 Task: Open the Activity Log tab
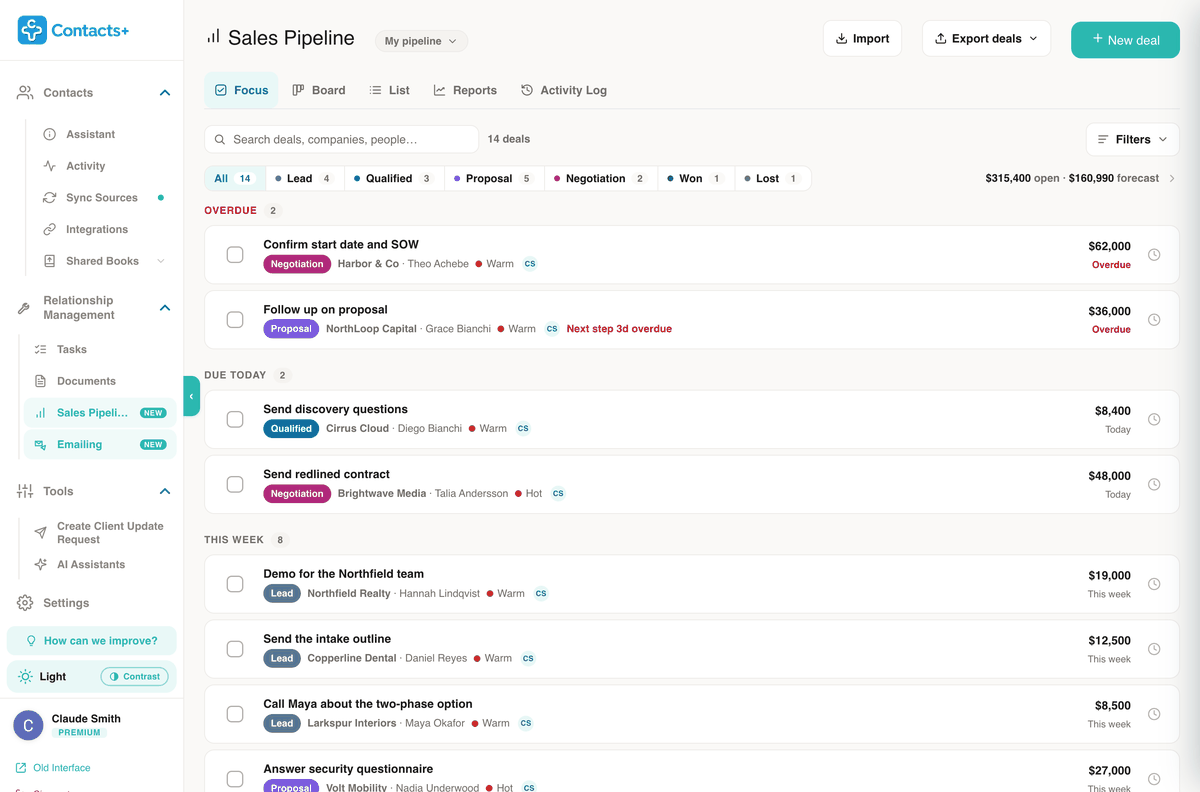[564, 90]
